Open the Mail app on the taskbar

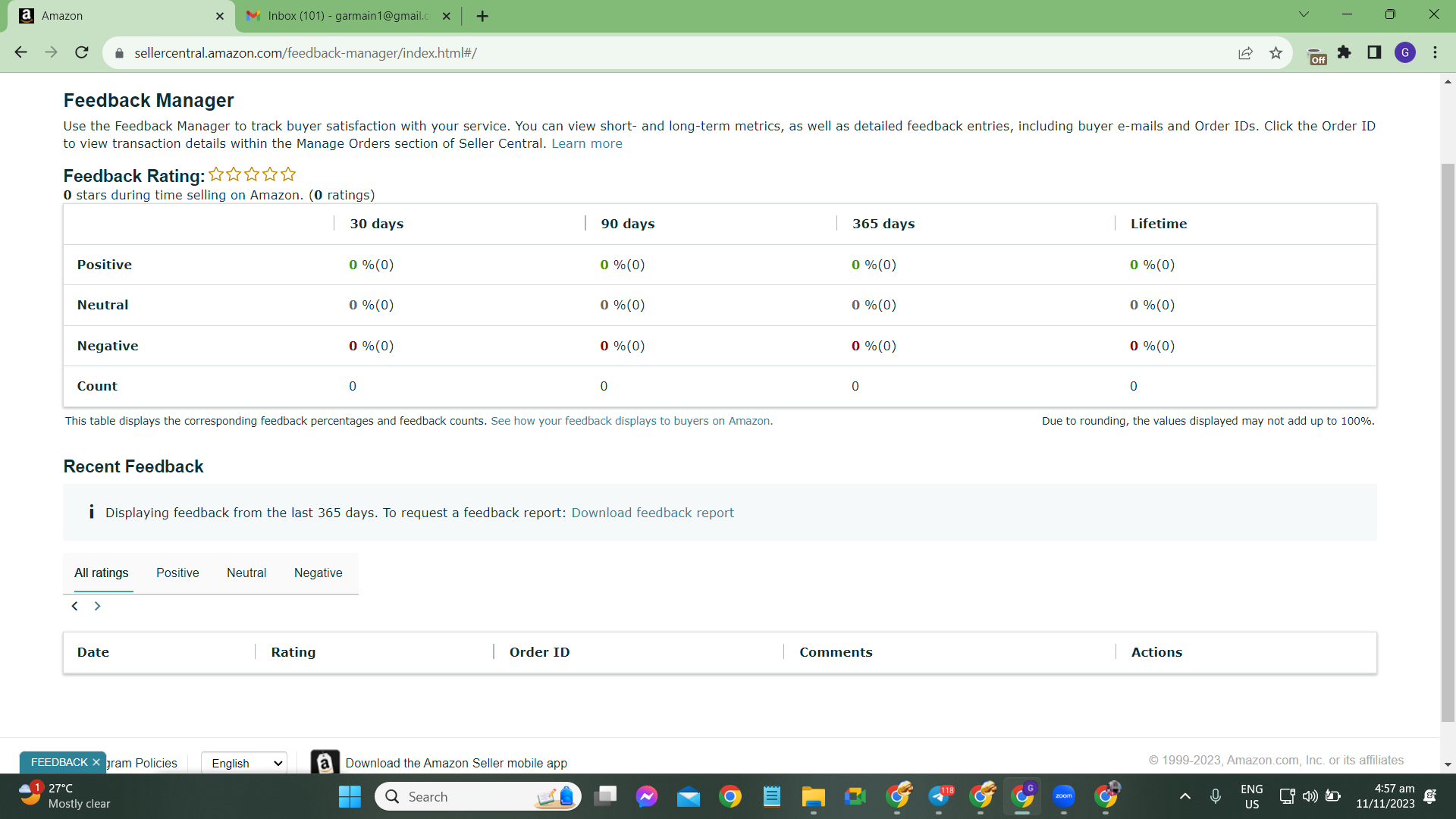(689, 796)
